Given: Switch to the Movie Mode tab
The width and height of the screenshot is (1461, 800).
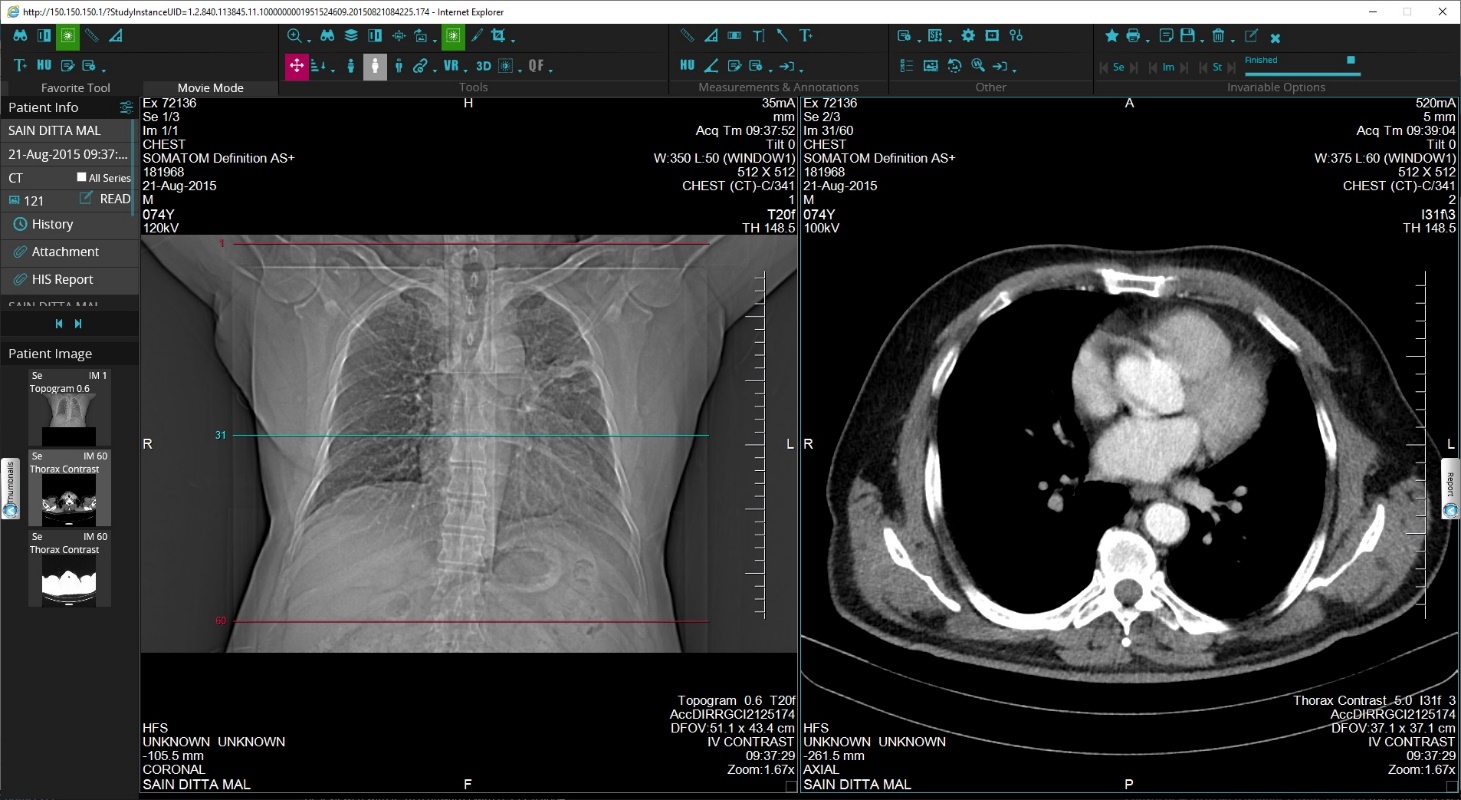Looking at the screenshot, I should [x=211, y=88].
